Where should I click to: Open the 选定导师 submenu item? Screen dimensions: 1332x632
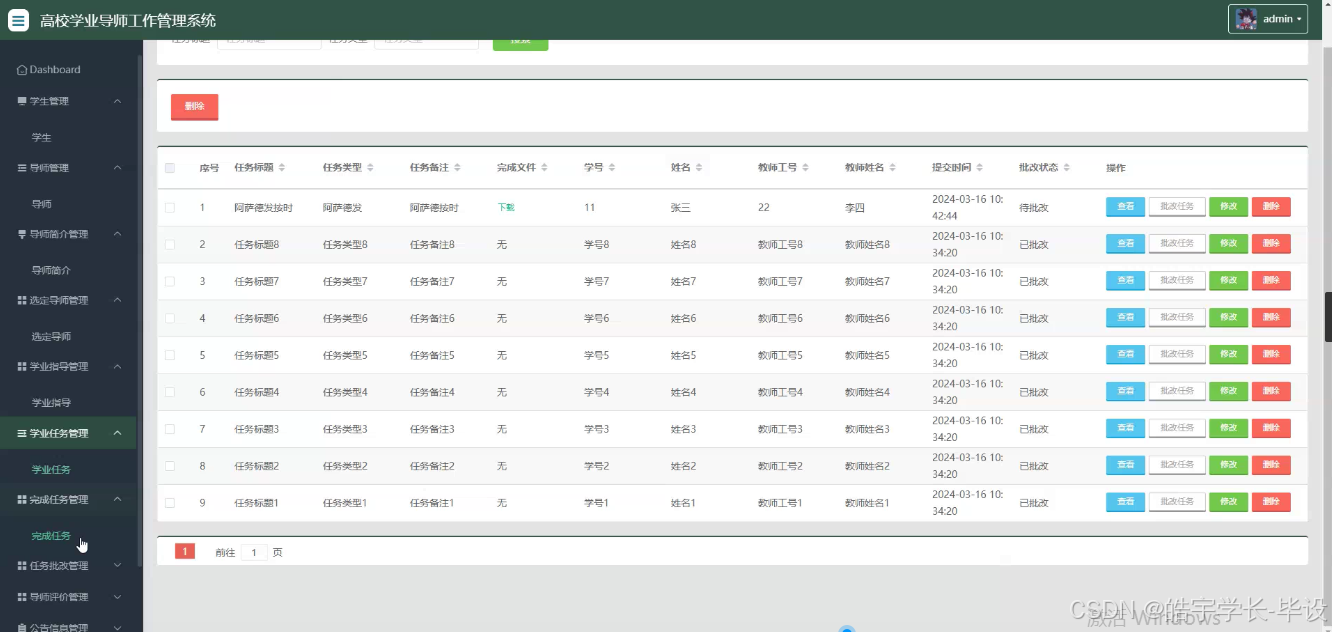[x=51, y=337]
